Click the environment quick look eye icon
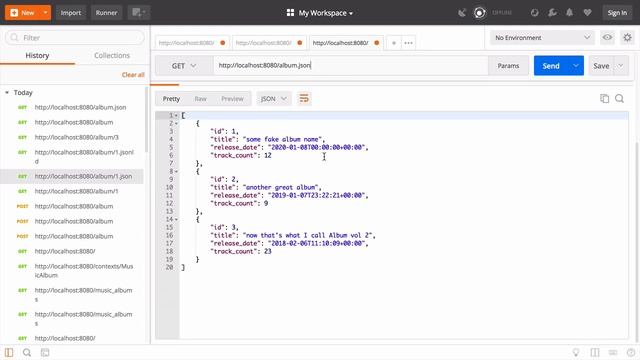Image resolution: width=640 pixels, height=360 pixels. click(607, 38)
